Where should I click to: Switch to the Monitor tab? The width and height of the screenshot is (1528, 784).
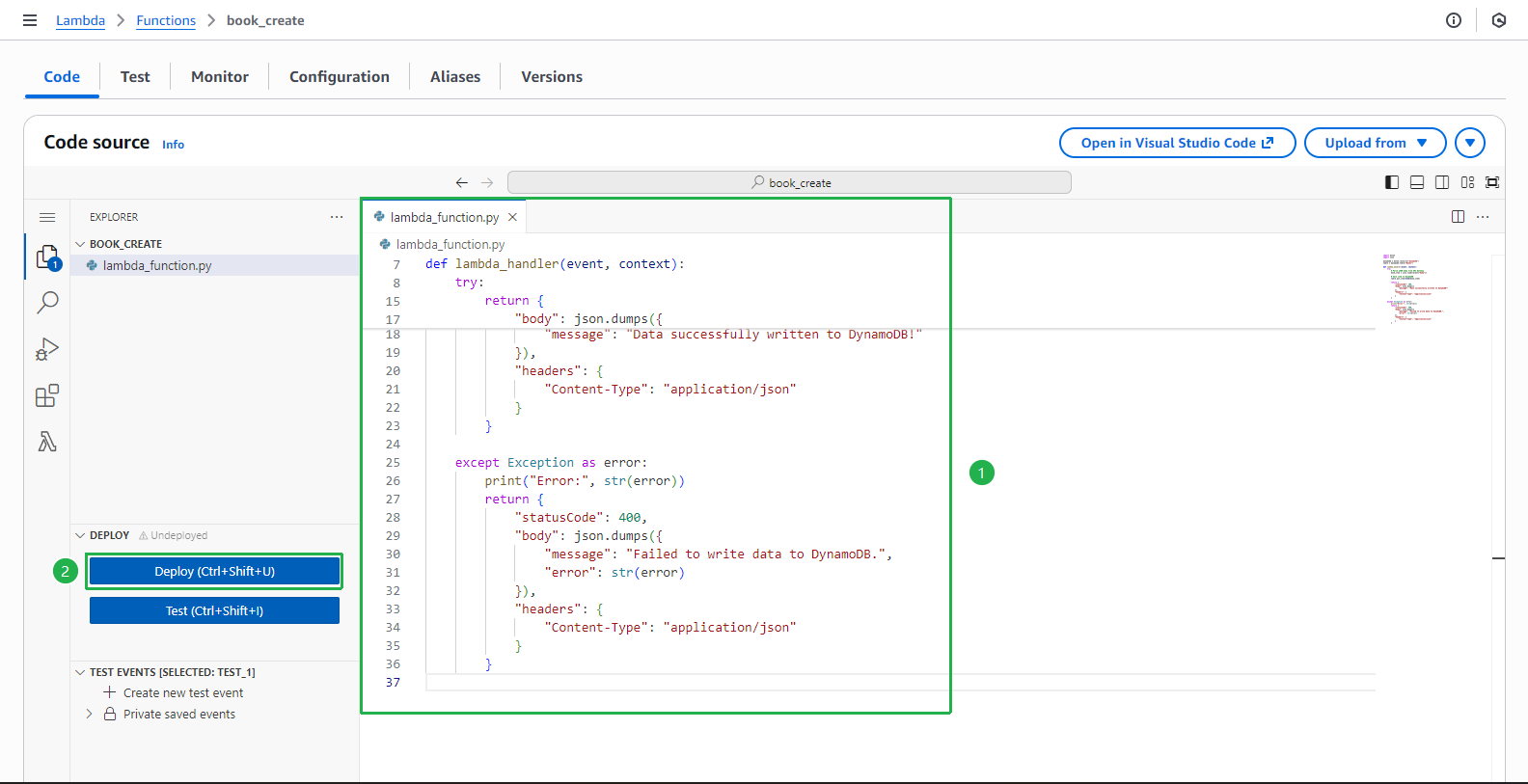(220, 77)
